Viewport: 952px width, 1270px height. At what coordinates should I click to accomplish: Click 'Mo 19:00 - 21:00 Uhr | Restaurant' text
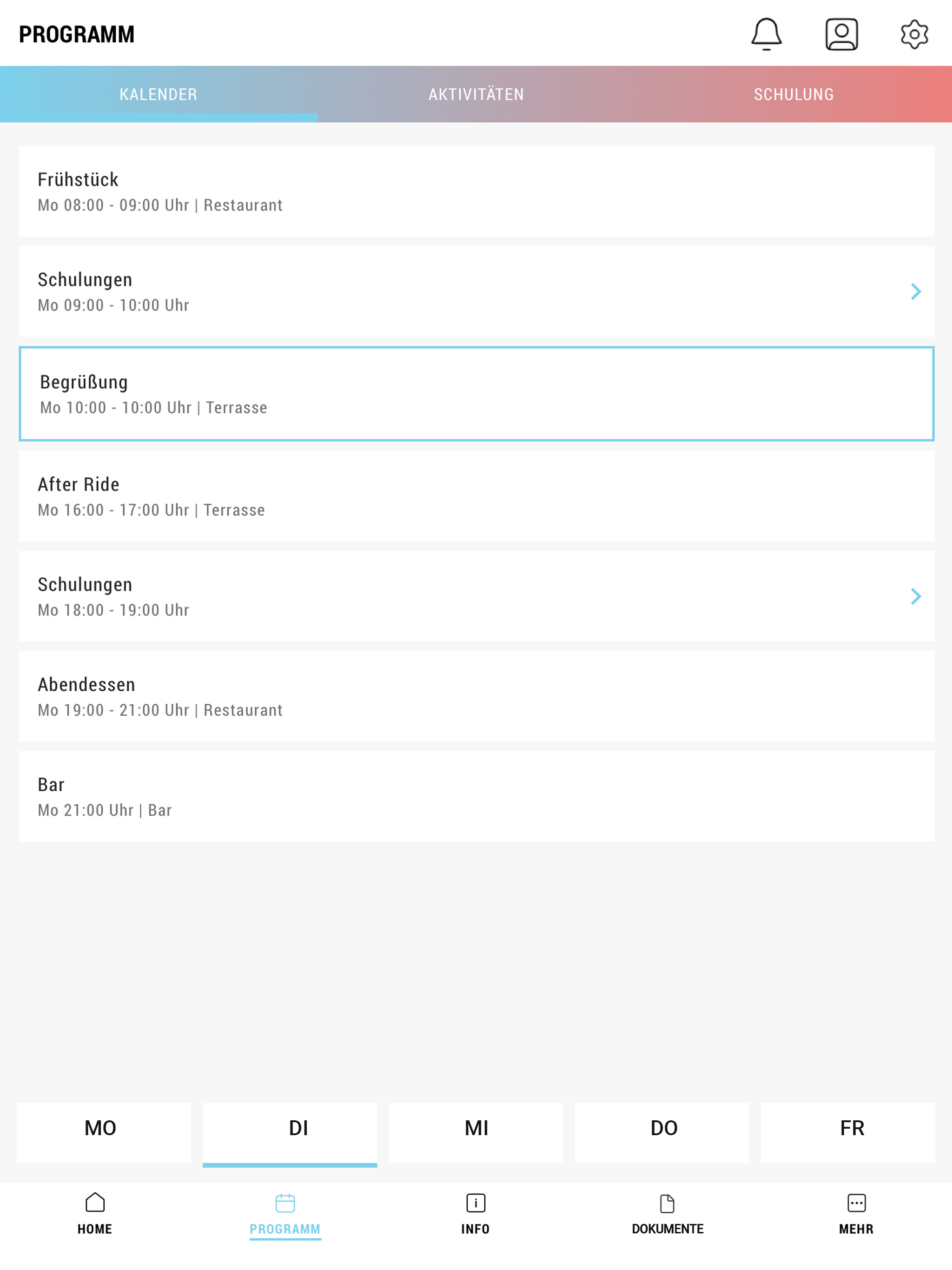click(x=160, y=711)
